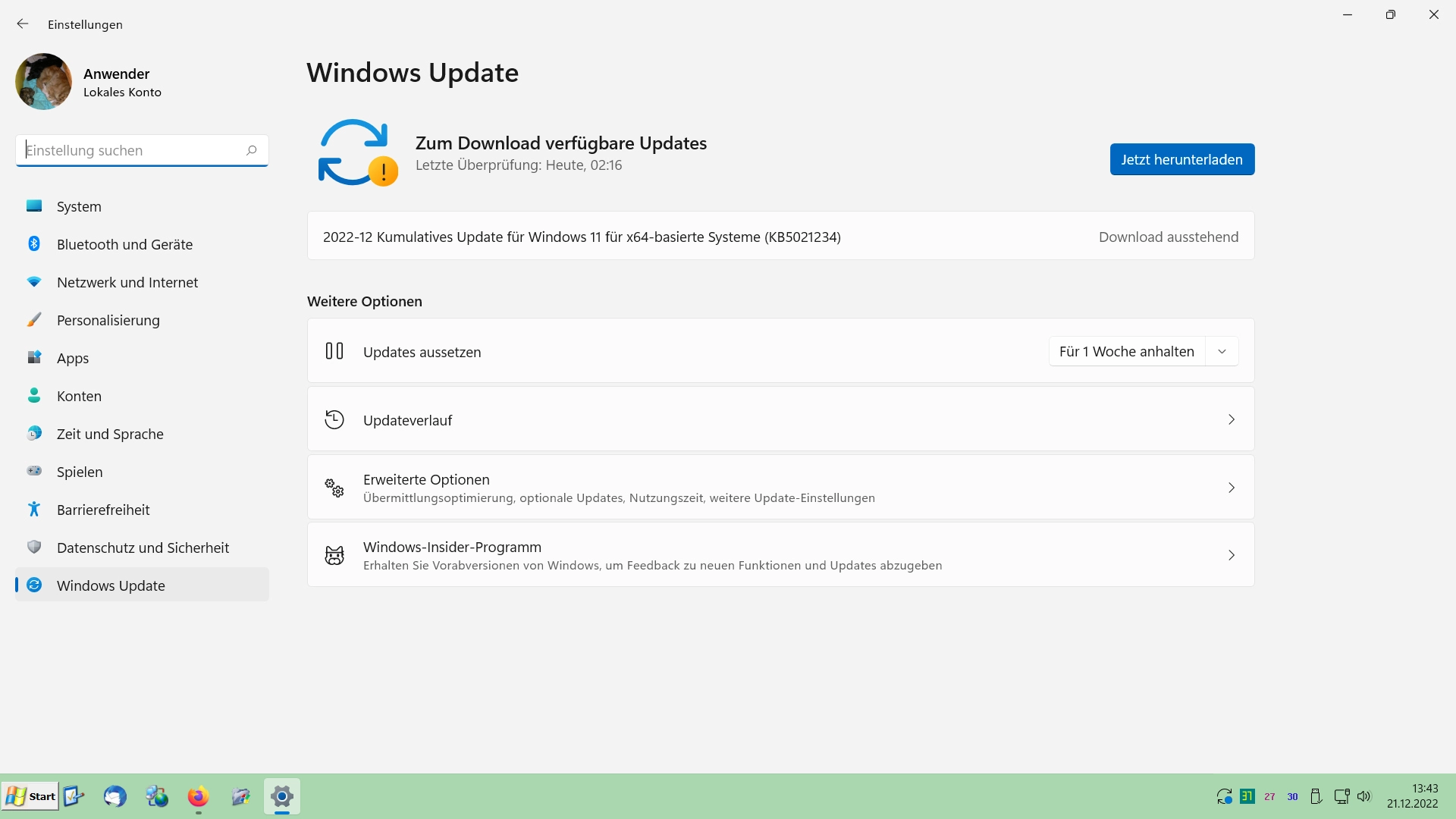Open Datenschutz und Sicherheit
This screenshot has height=819, width=1456.
[x=142, y=548]
